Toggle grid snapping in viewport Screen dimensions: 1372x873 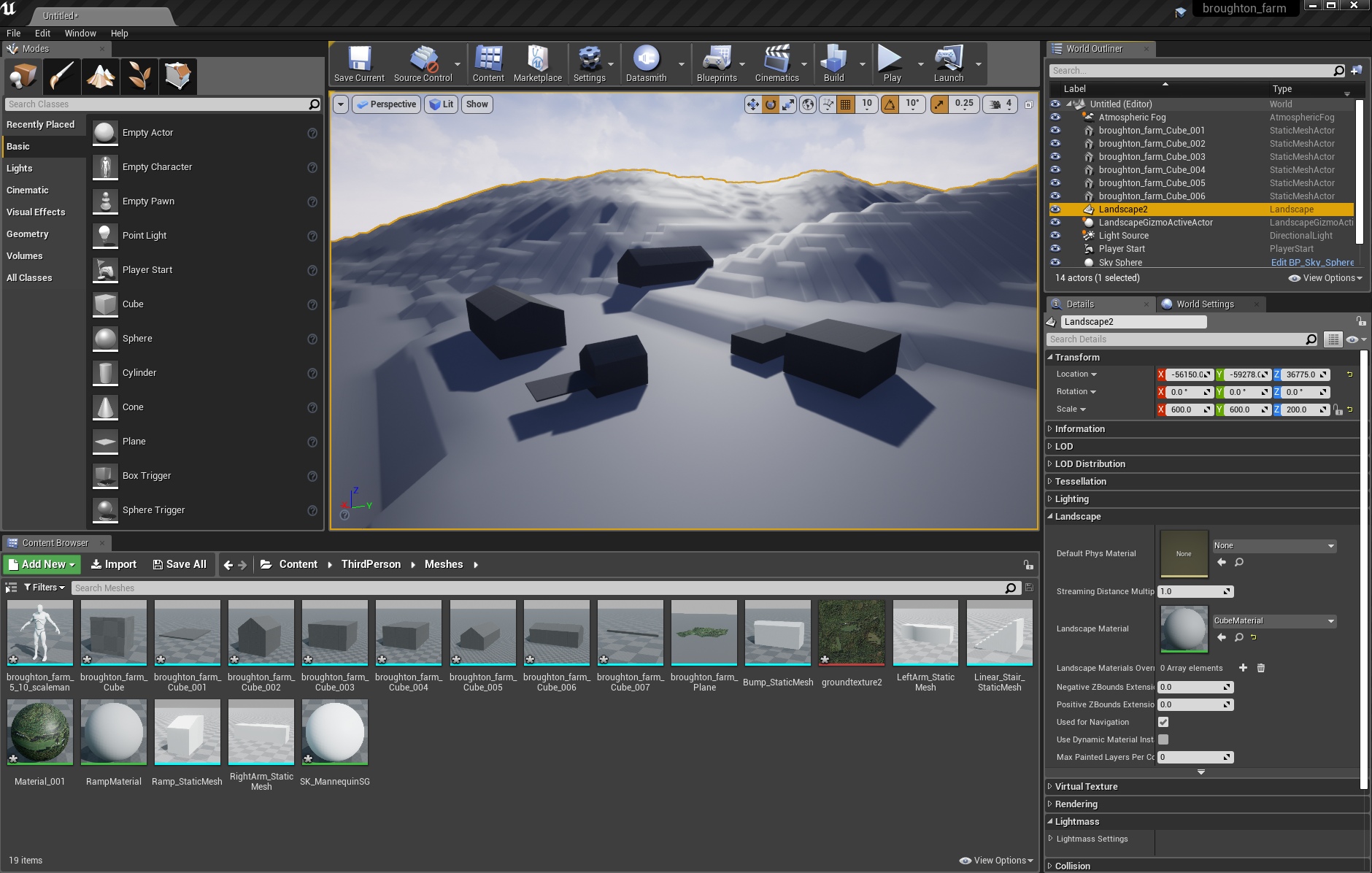845,104
